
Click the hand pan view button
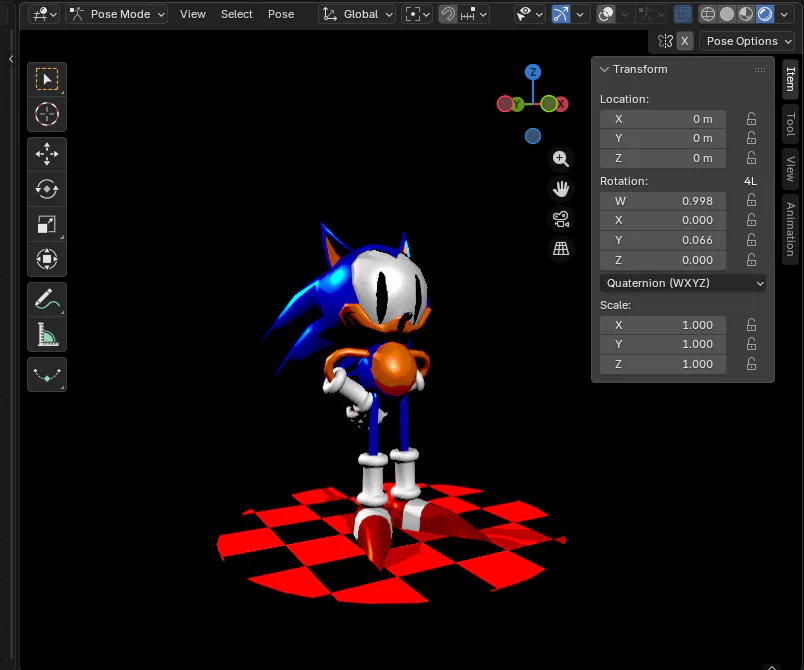[560, 189]
